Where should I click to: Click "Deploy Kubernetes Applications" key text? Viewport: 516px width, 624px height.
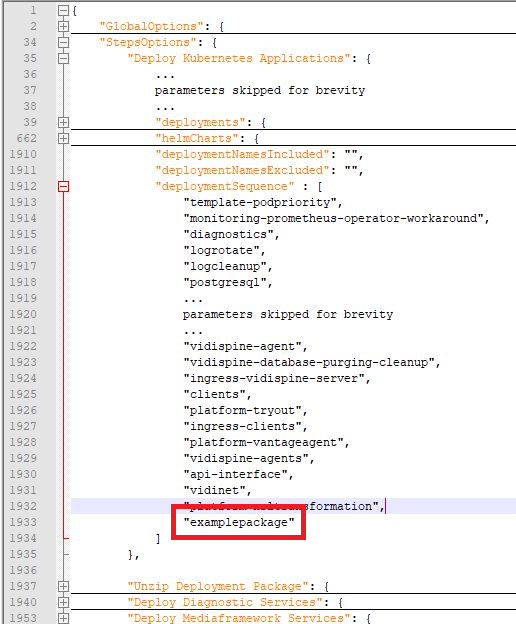[239, 58]
